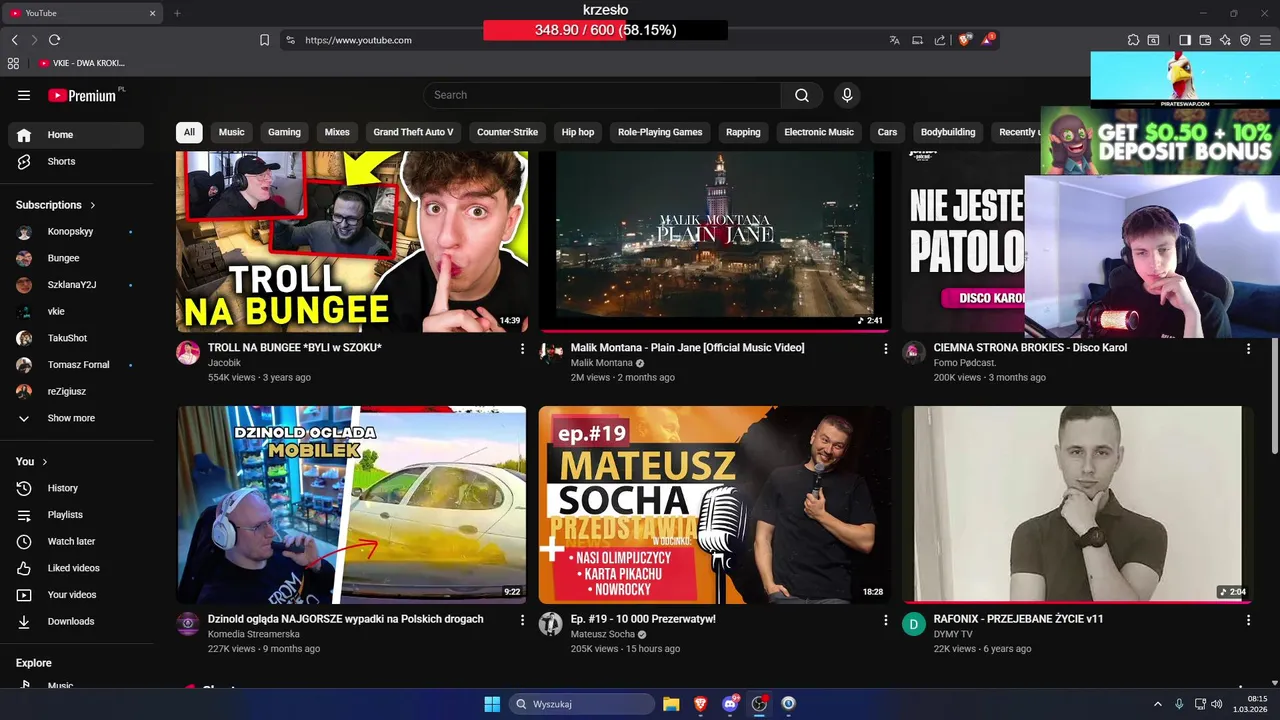Screen dimensions: 1280x720
Task: Open options for RAFONIX PRZEJEBANE ŻYCIE video
Action: (x=1248, y=620)
